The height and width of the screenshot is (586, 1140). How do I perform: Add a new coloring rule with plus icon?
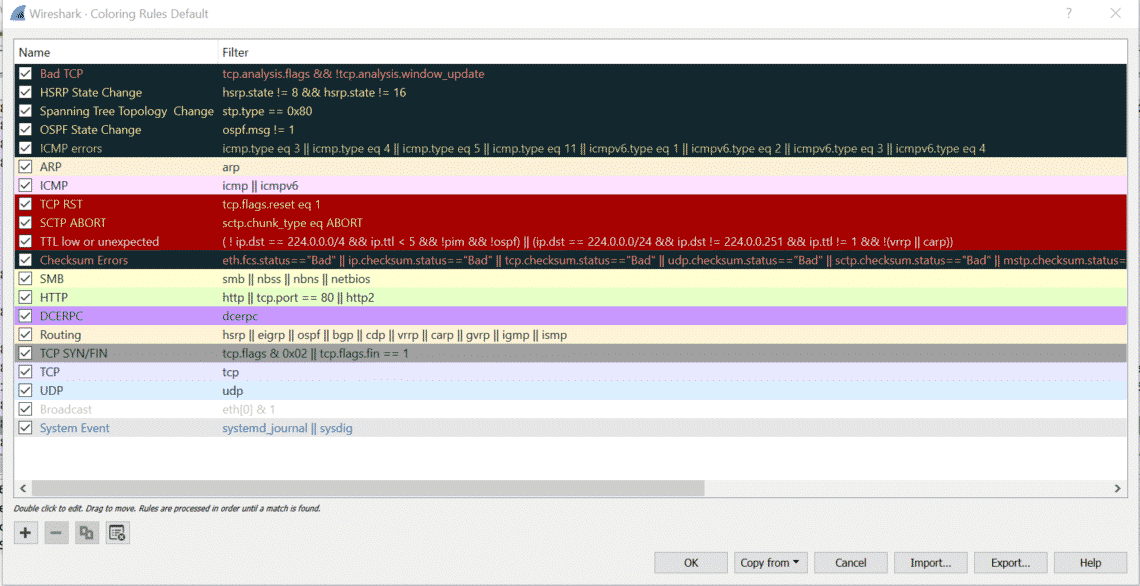[25, 533]
